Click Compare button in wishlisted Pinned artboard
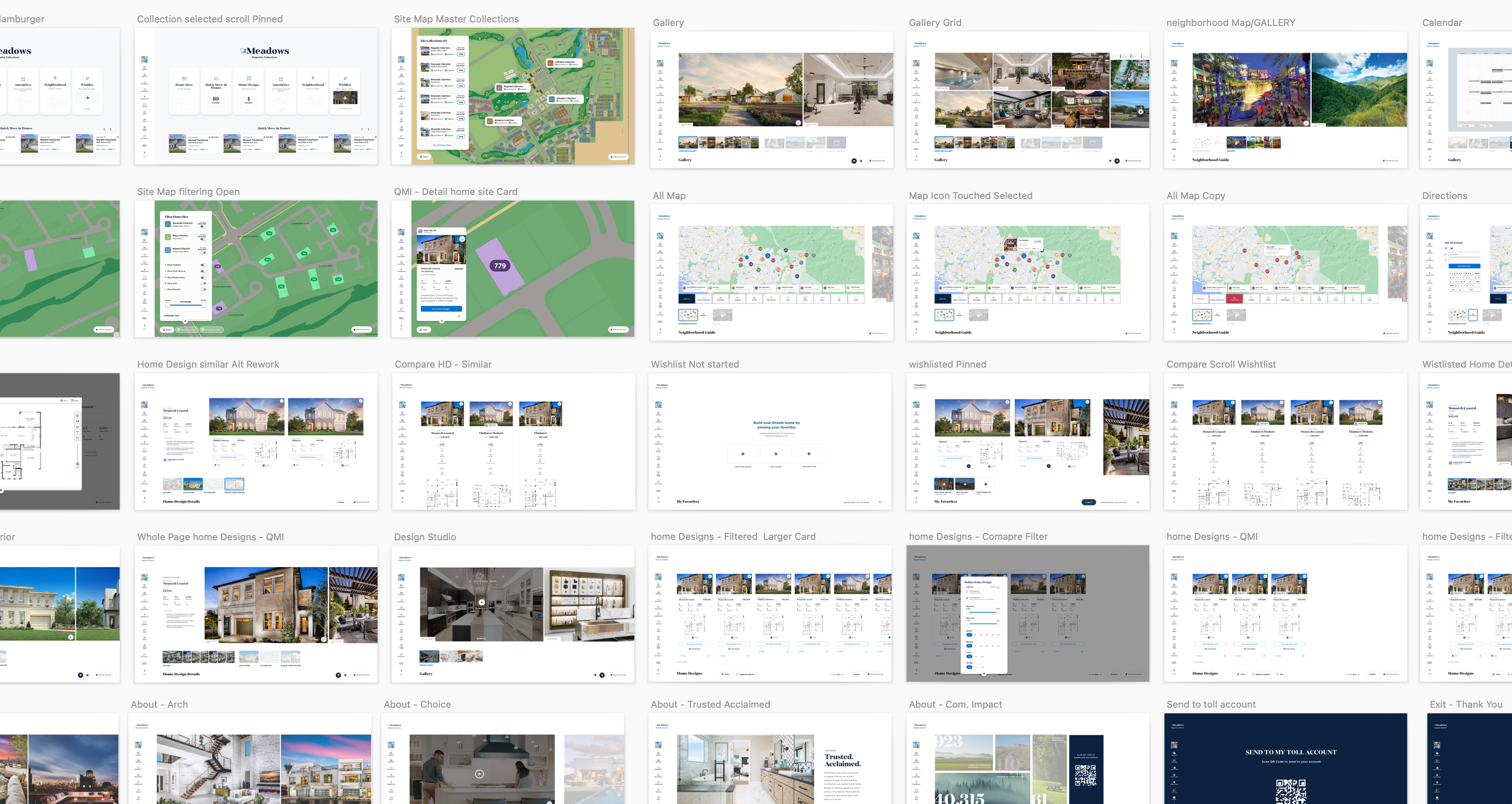This screenshot has height=804, width=1512. pos(1088,502)
